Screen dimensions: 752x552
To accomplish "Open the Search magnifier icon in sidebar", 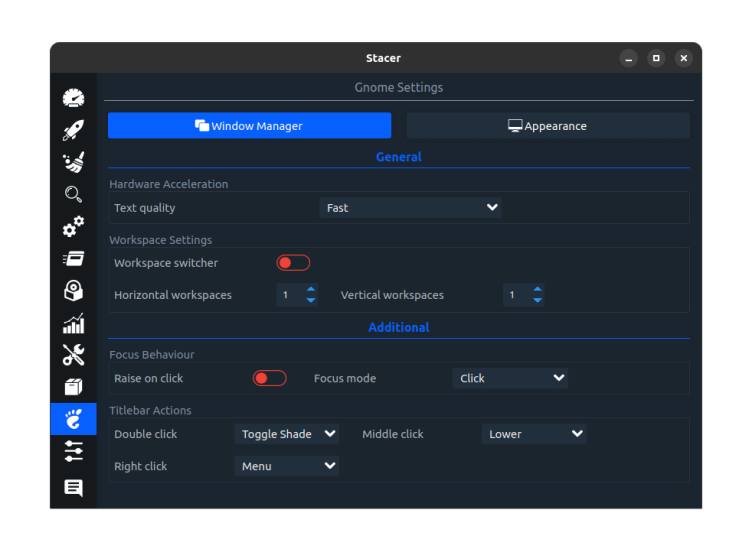I will [x=73, y=194].
